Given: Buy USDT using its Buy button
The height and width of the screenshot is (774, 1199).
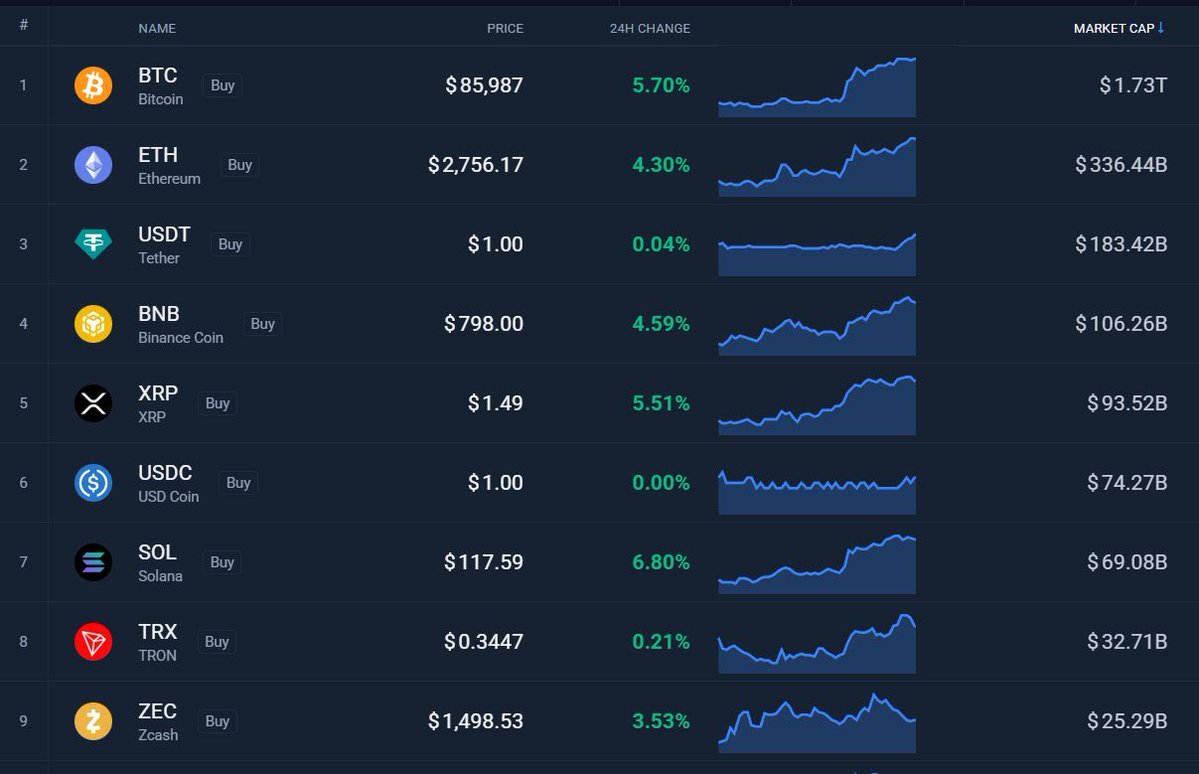Looking at the screenshot, I should [x=230, y=244].
